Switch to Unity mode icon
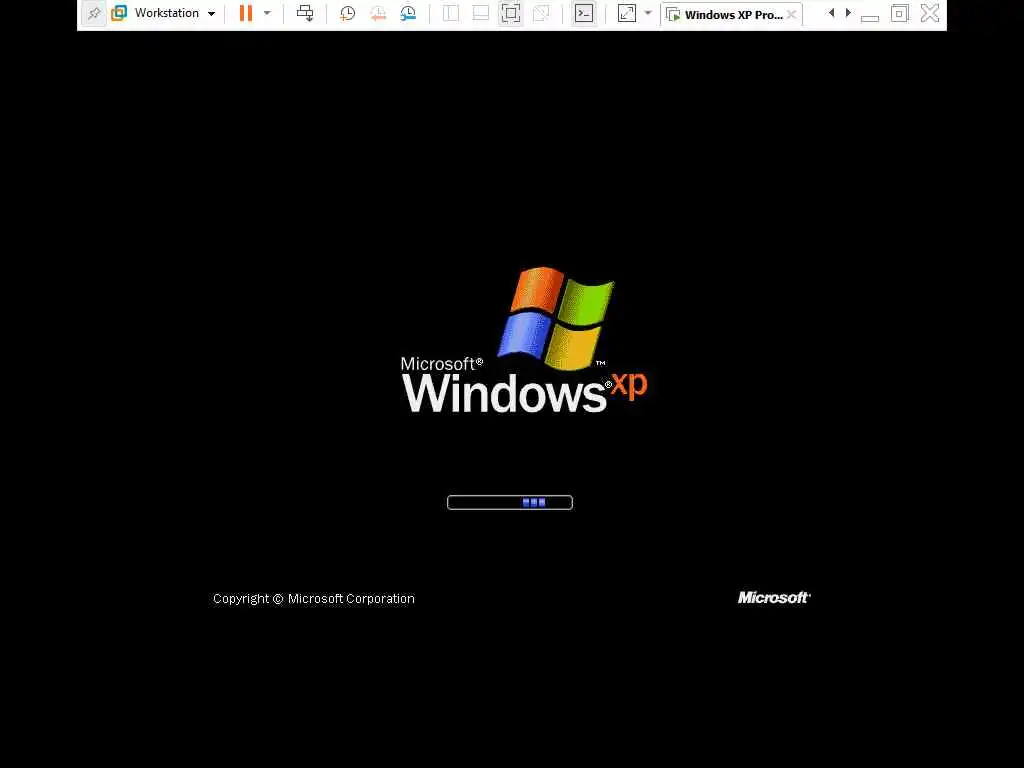This screenshot has height=768, width=1024. (541, 13)
